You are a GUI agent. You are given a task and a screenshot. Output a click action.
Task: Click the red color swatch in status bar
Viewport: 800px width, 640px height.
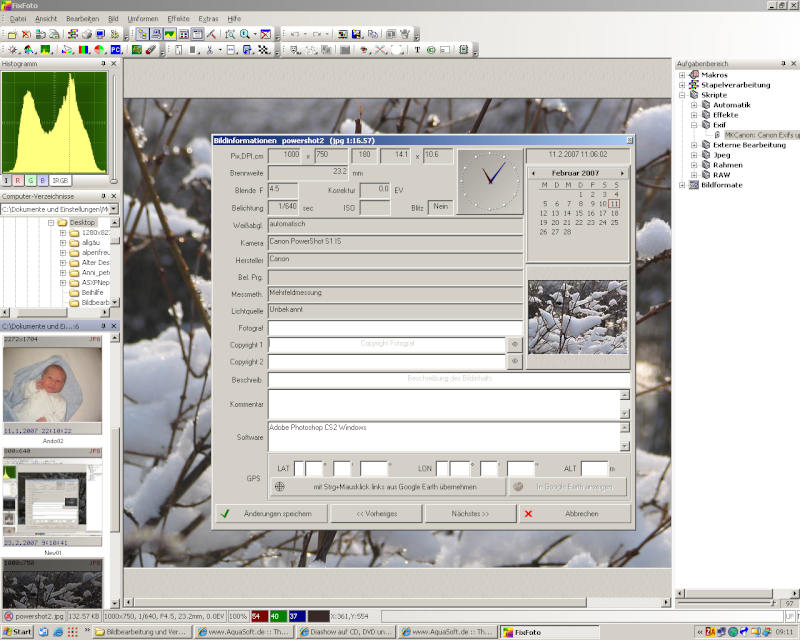click(x=259, y=616)
